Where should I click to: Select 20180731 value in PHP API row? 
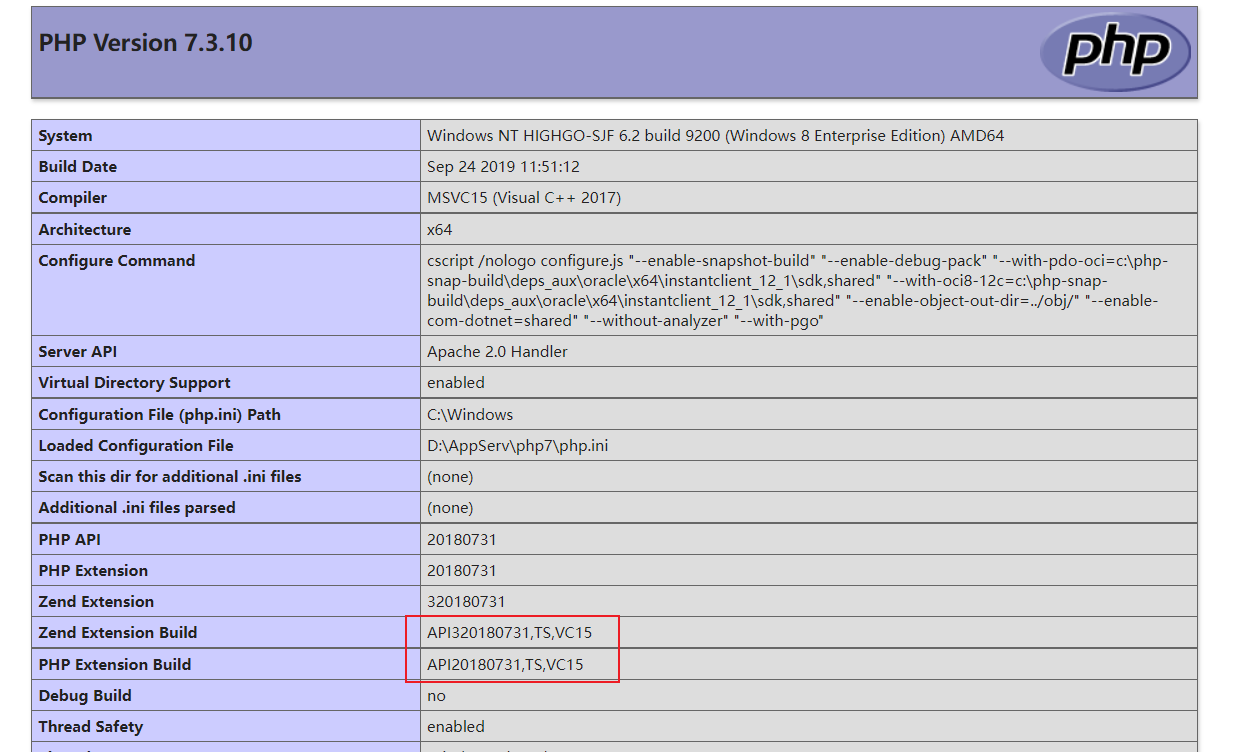pos(462,539)
